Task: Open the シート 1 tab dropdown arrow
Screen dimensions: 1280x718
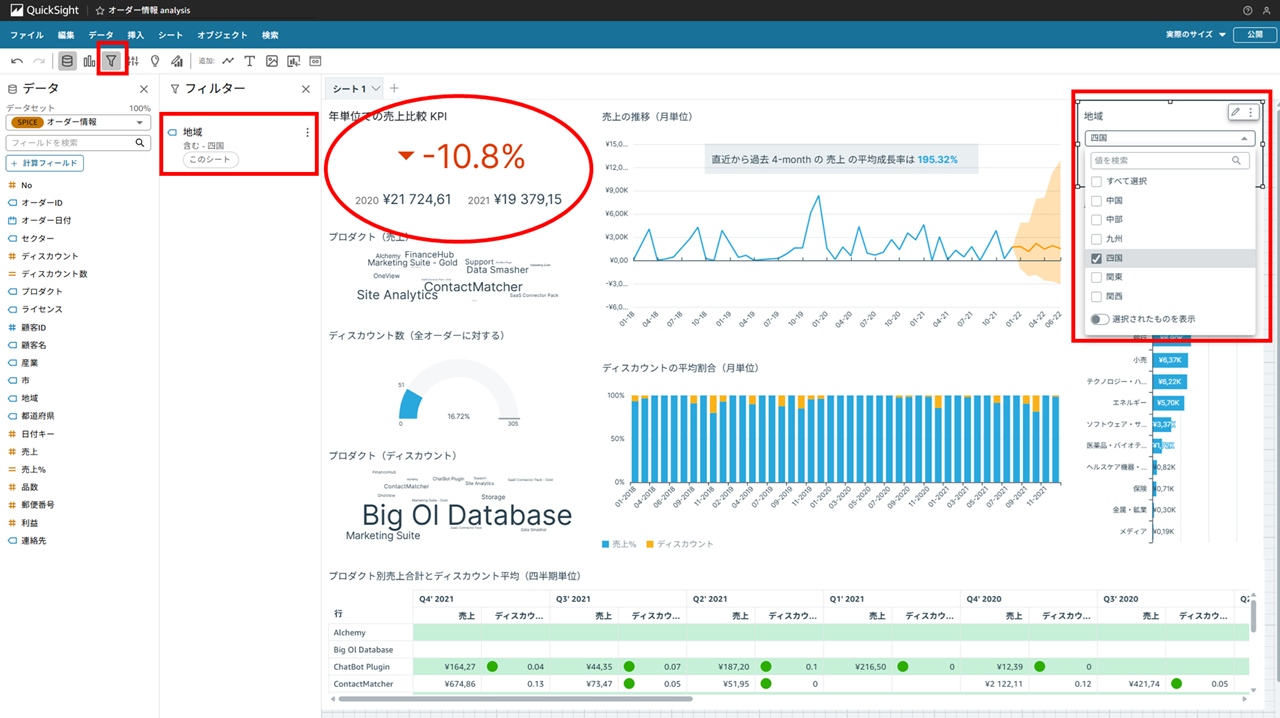Action: point(376,89)
